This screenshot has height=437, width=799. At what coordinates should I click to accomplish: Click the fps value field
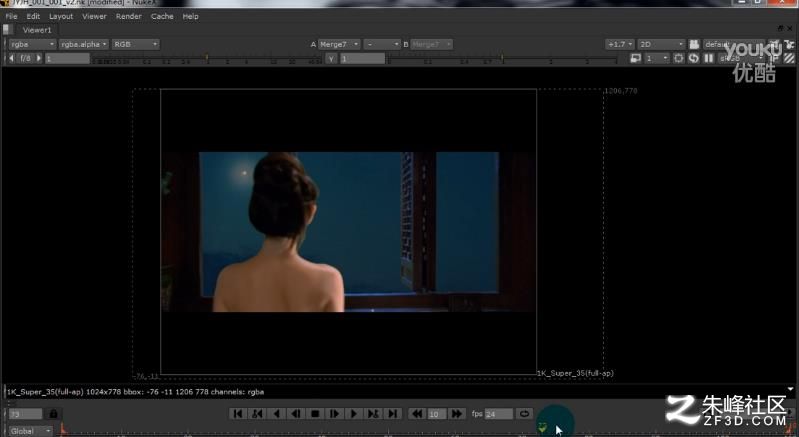pyautogui.click(x=498, y=414)
